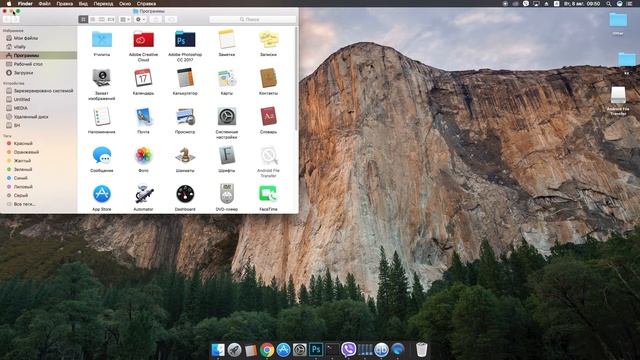This screenshot has width=640, height=360.
Task: Select the Контакты app icon
Action: point(268,78)
